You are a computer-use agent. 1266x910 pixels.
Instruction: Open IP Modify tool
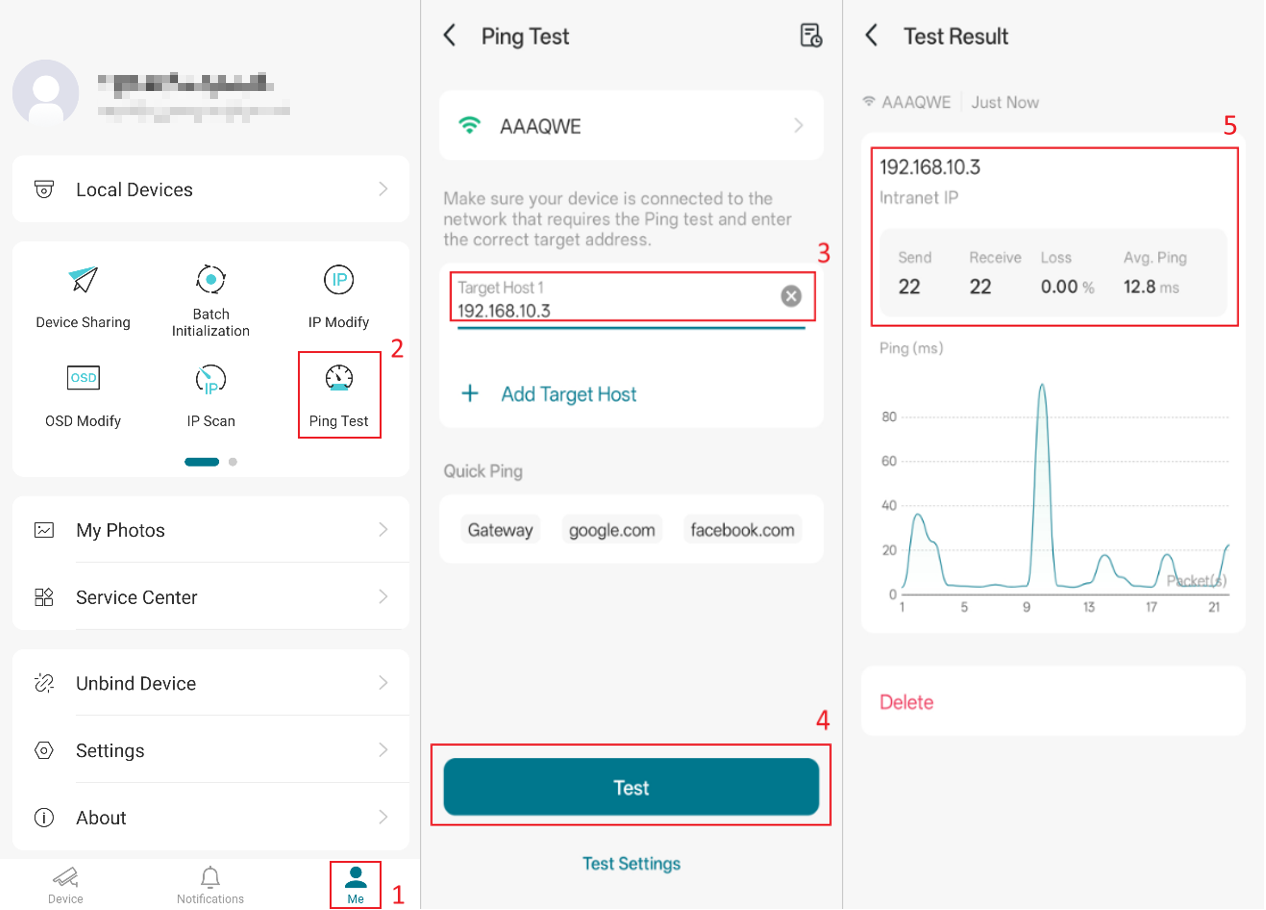339,298
